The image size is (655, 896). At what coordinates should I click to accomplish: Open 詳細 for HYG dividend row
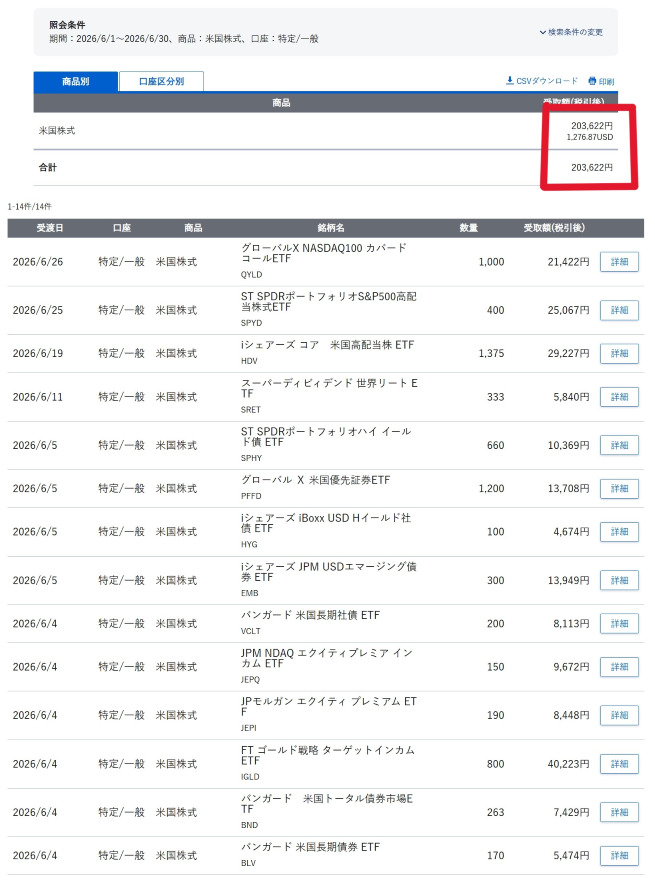tap(619, 532)
